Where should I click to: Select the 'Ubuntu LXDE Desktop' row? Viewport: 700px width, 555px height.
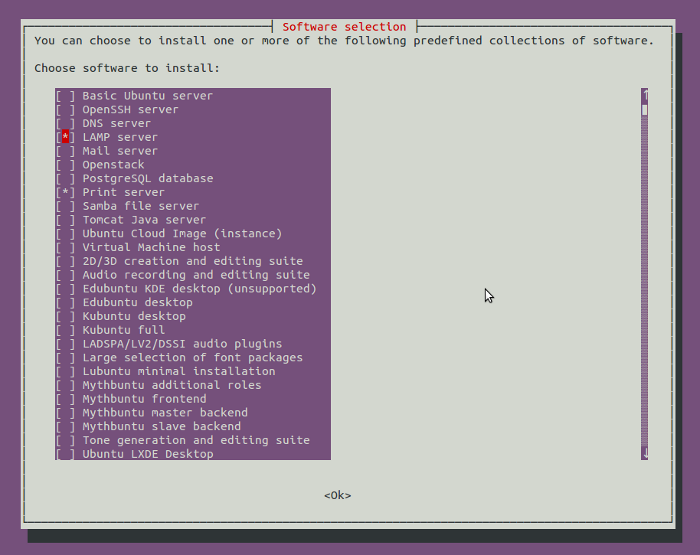pos(193,454)
